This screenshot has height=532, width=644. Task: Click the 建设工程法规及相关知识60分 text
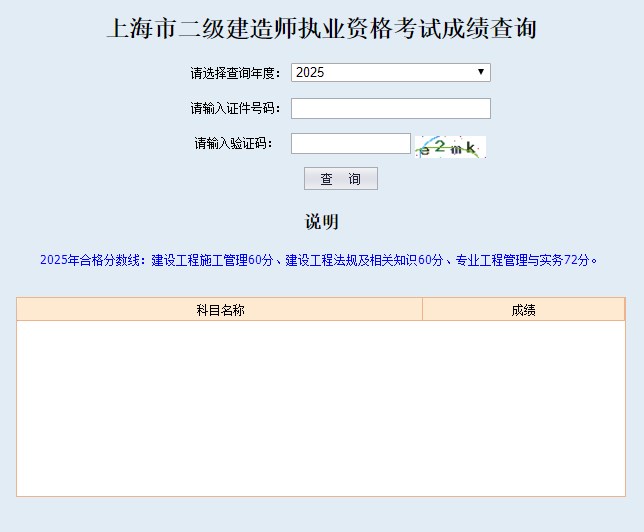[x=364, y=260]
